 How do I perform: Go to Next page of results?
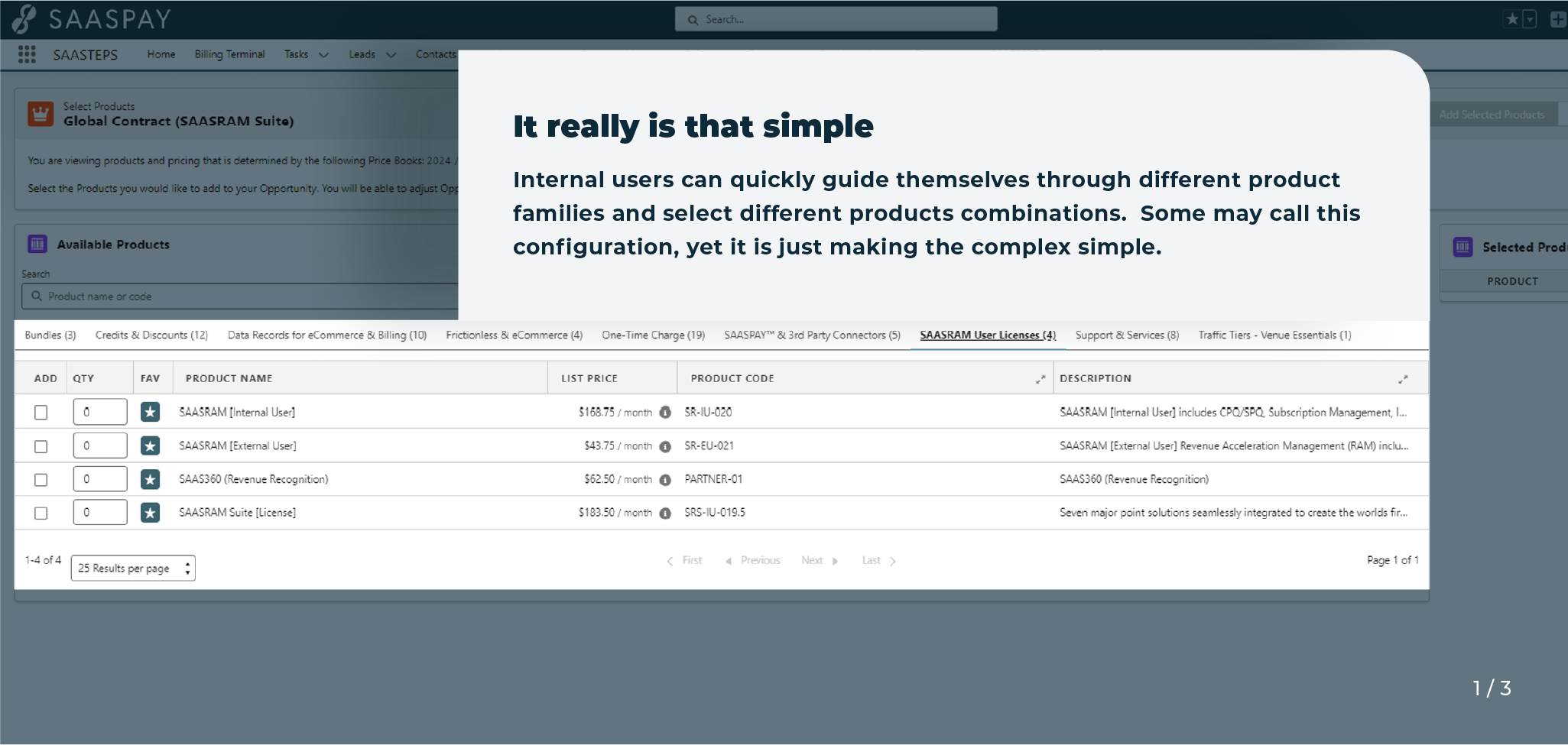820,560
